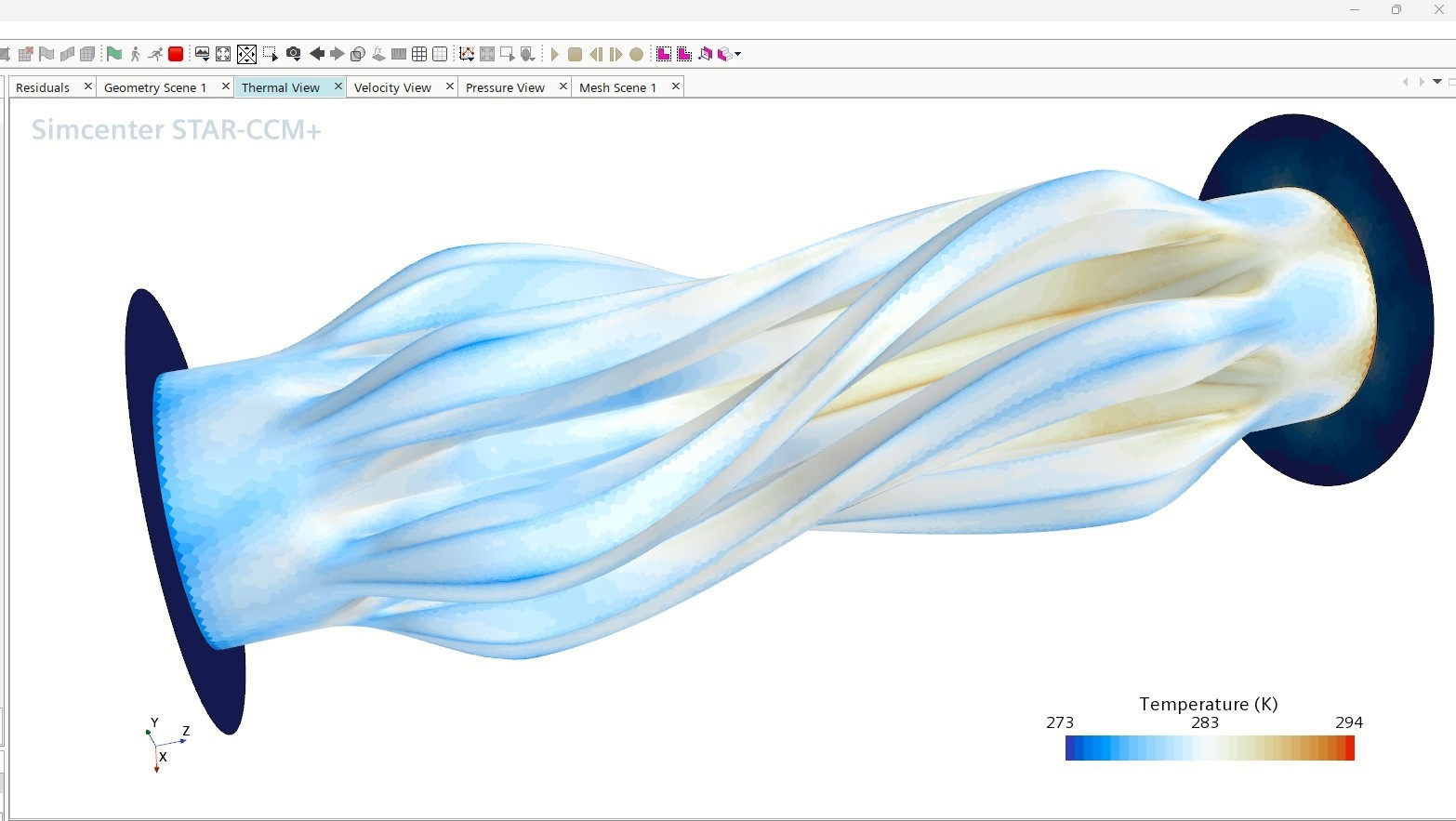Play the animation with the play button
Viewport: 1456px width, 821px height.
coord(554,54)
